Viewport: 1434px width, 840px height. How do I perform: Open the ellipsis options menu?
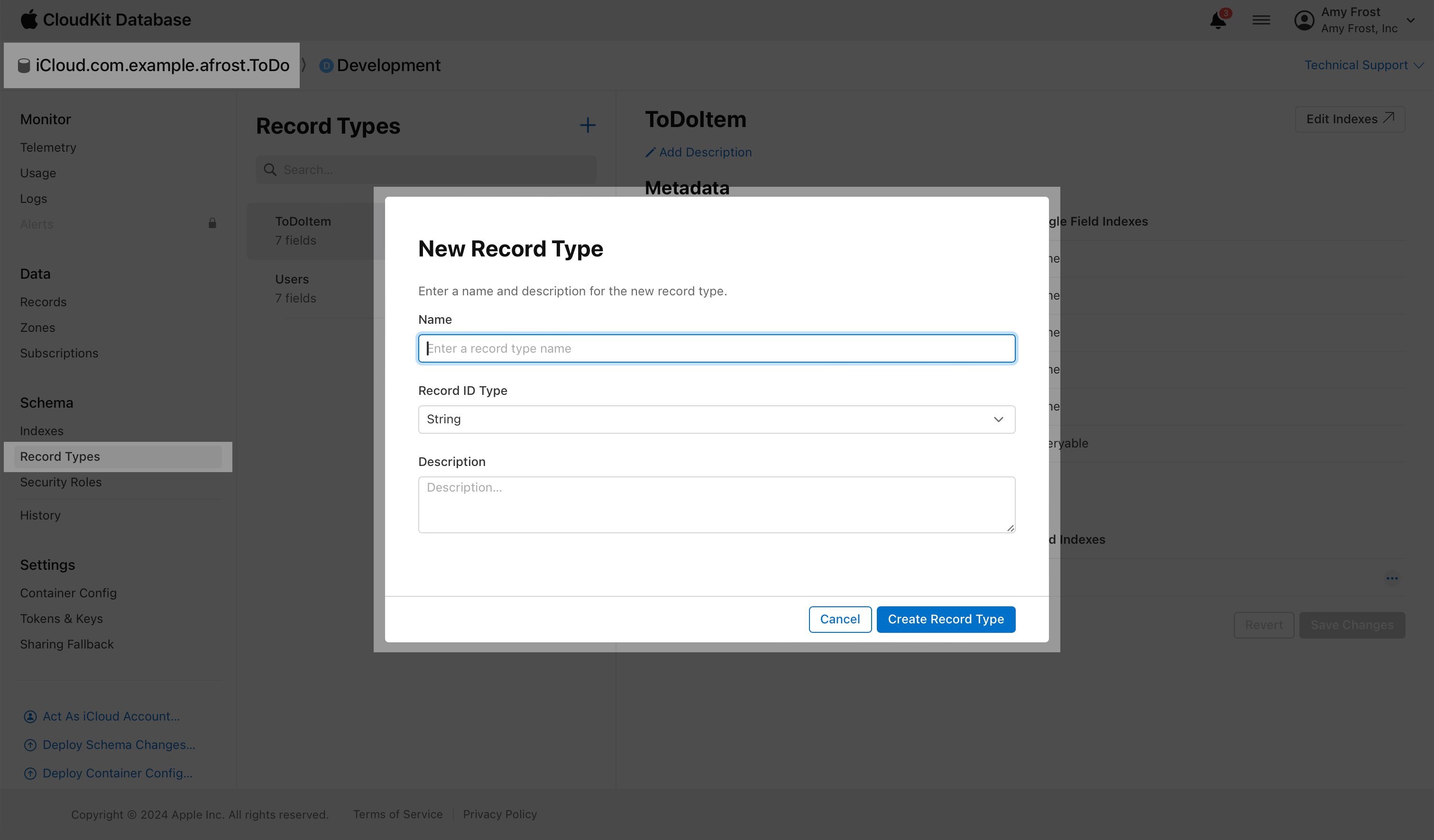(x=1392, y=578)
